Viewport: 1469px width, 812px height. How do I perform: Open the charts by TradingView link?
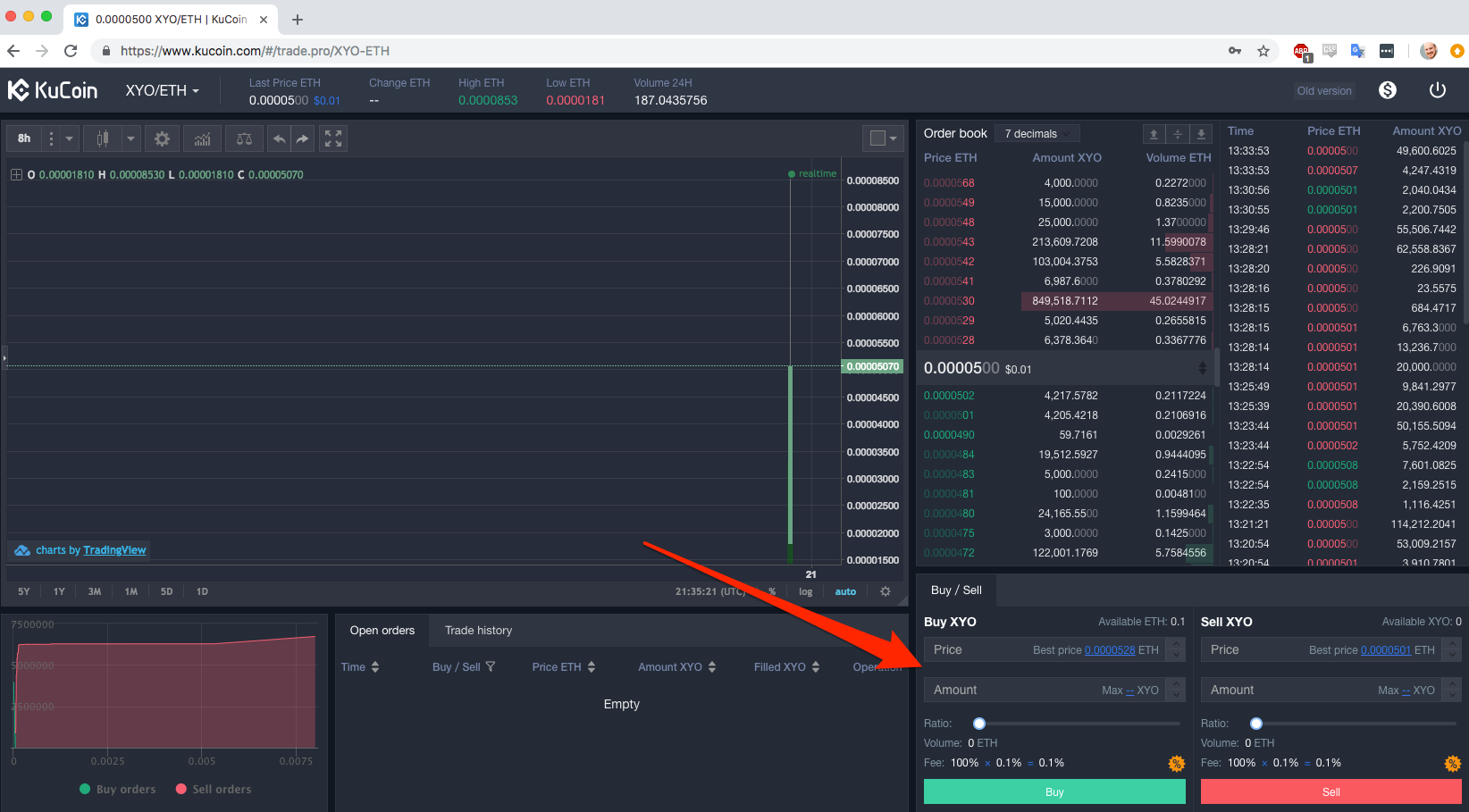[x=114, y=549]
